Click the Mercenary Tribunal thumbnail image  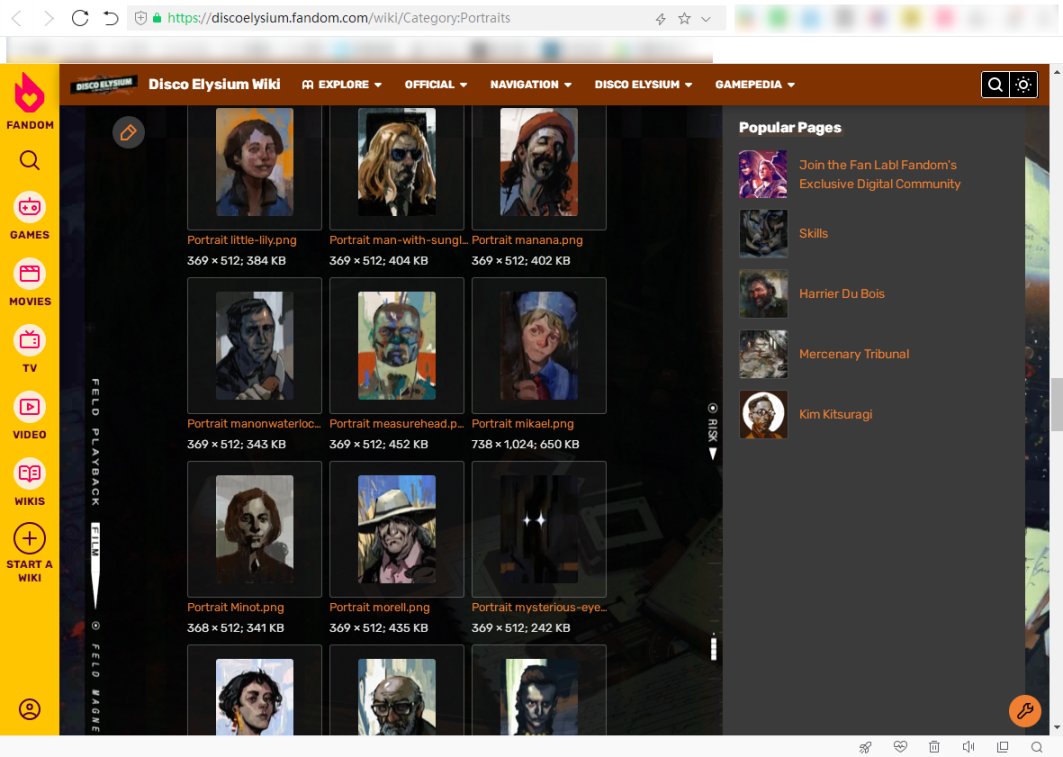[x=763, y=354]
